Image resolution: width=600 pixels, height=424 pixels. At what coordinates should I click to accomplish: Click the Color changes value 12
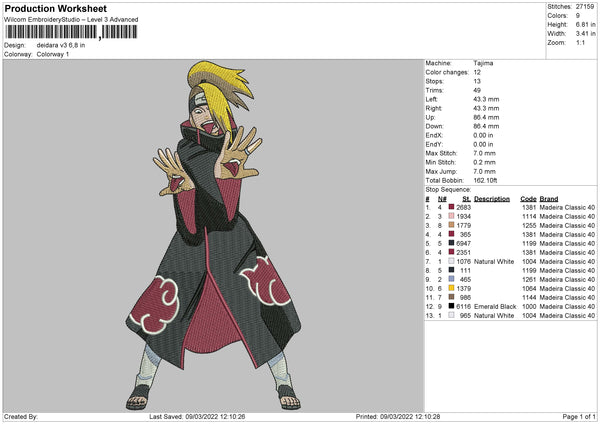(x=477, y=72)
